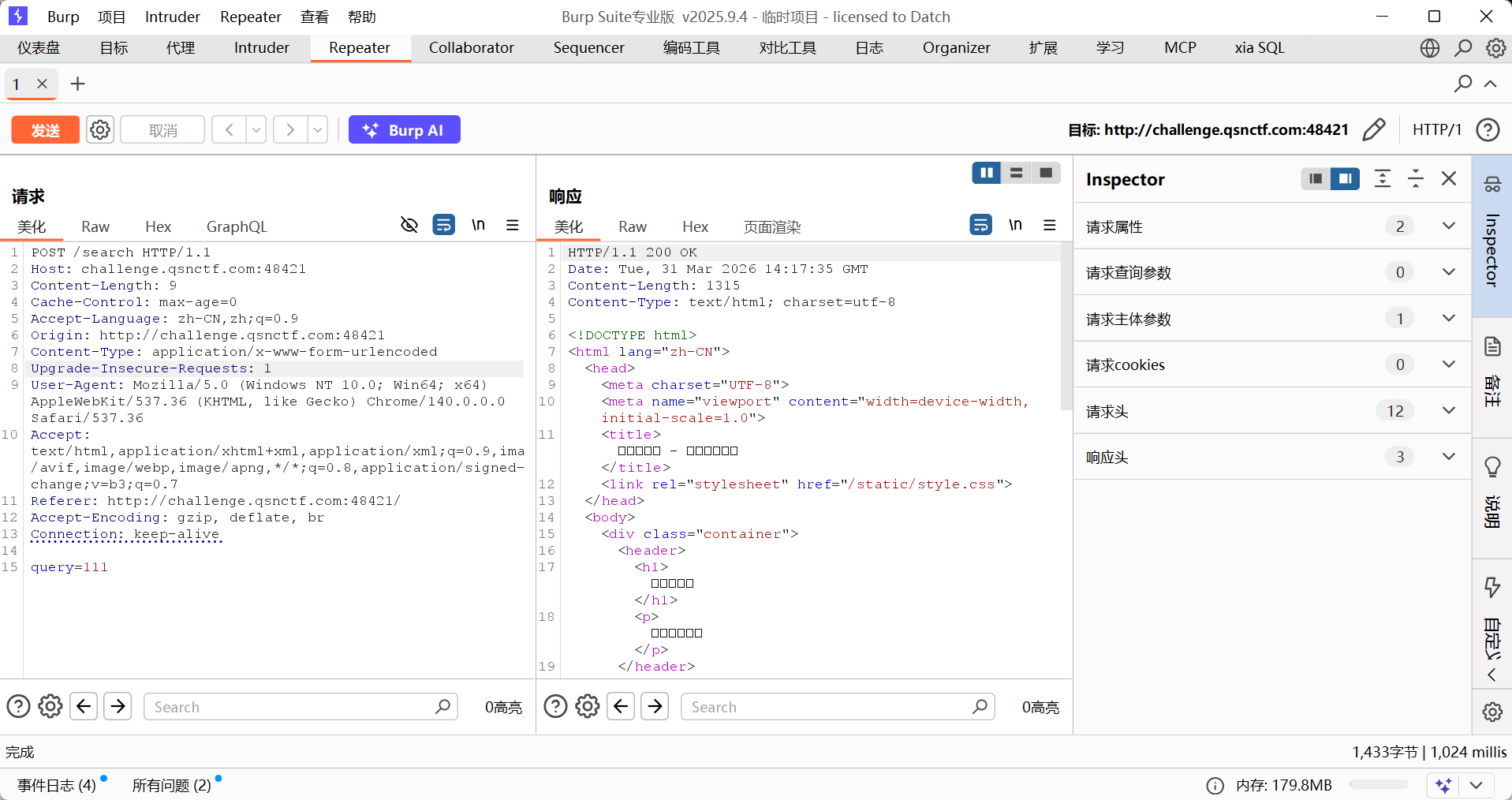Switch to top-bottom split layout icon

tap(1016, 173)
